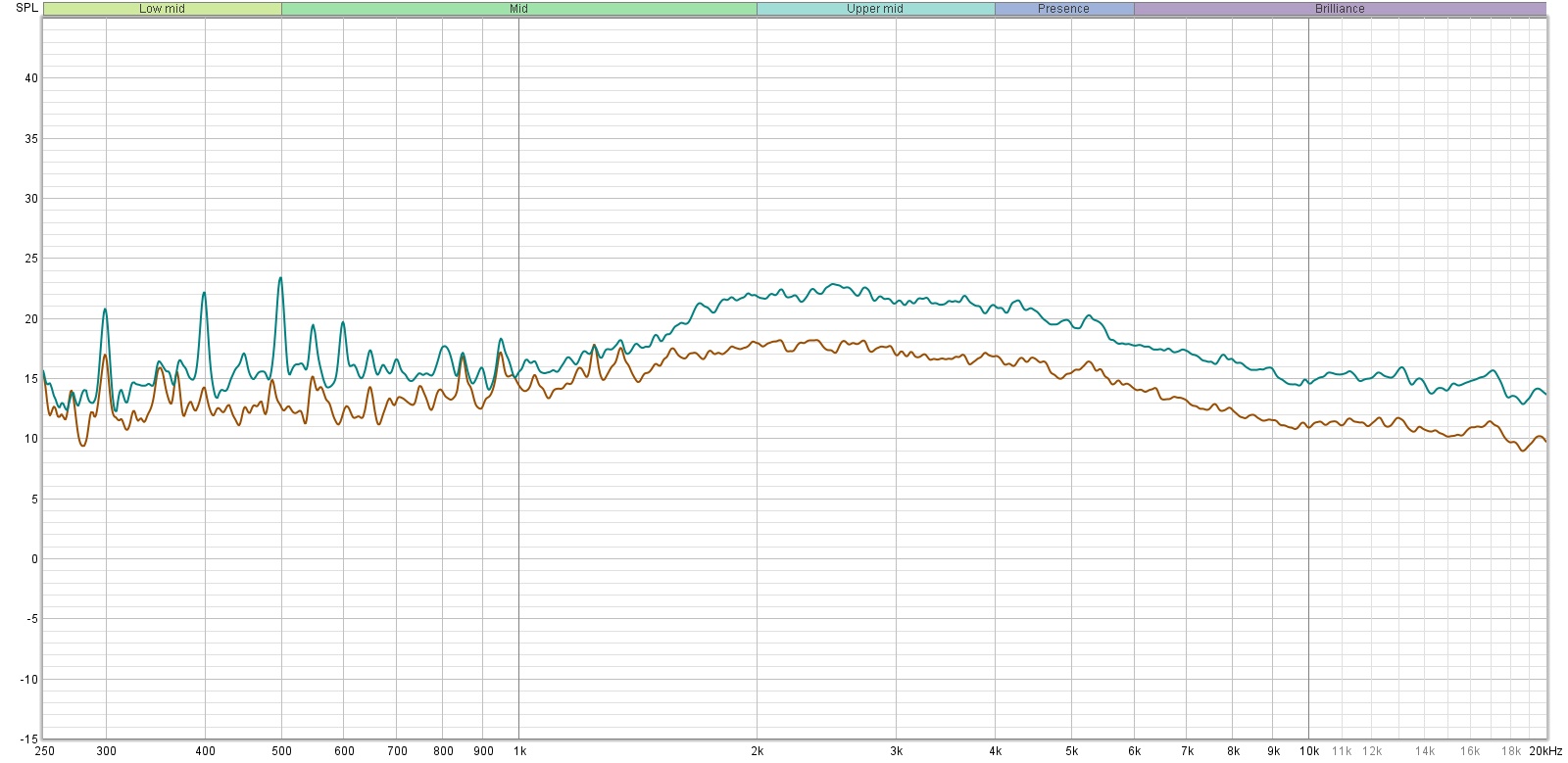Click the 7k frequency axis label
Image resolution: width=1568 pixels, height=763 pixels.
click(1188, 751)
